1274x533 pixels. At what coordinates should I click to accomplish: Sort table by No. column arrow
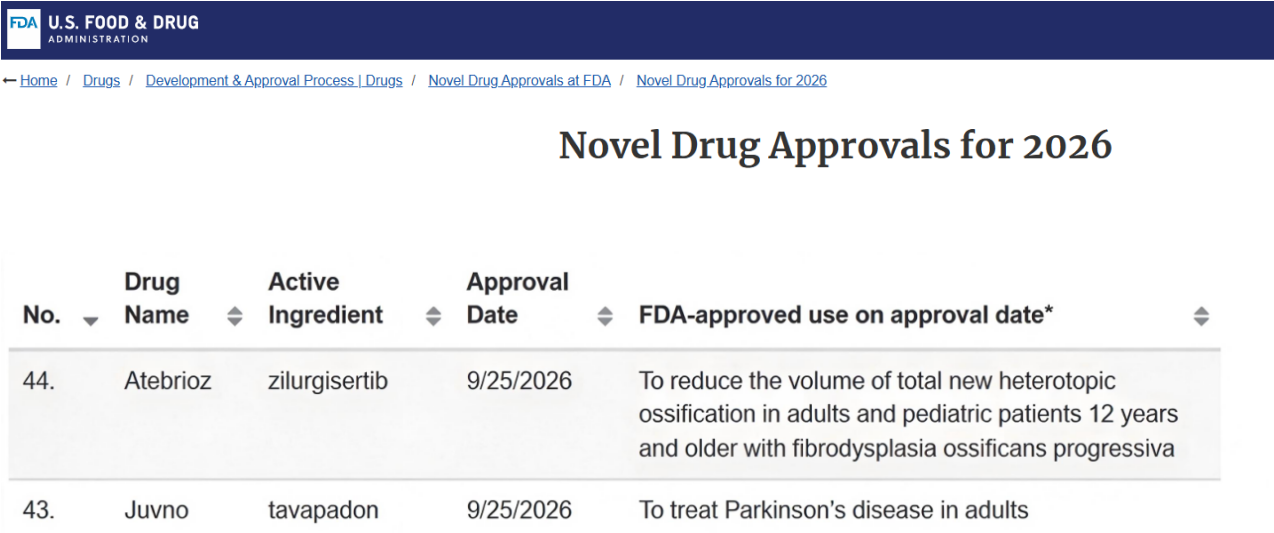pyautogui.click(x=90, y=321)
